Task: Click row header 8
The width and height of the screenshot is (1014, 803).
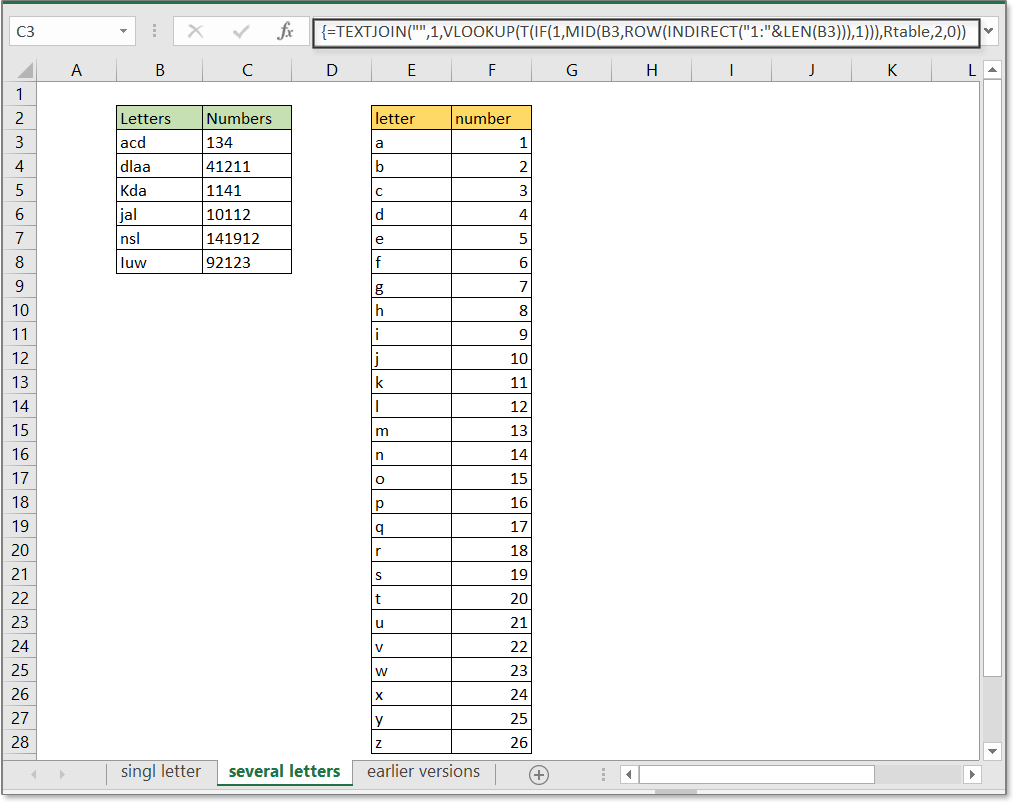Action: 19,262
